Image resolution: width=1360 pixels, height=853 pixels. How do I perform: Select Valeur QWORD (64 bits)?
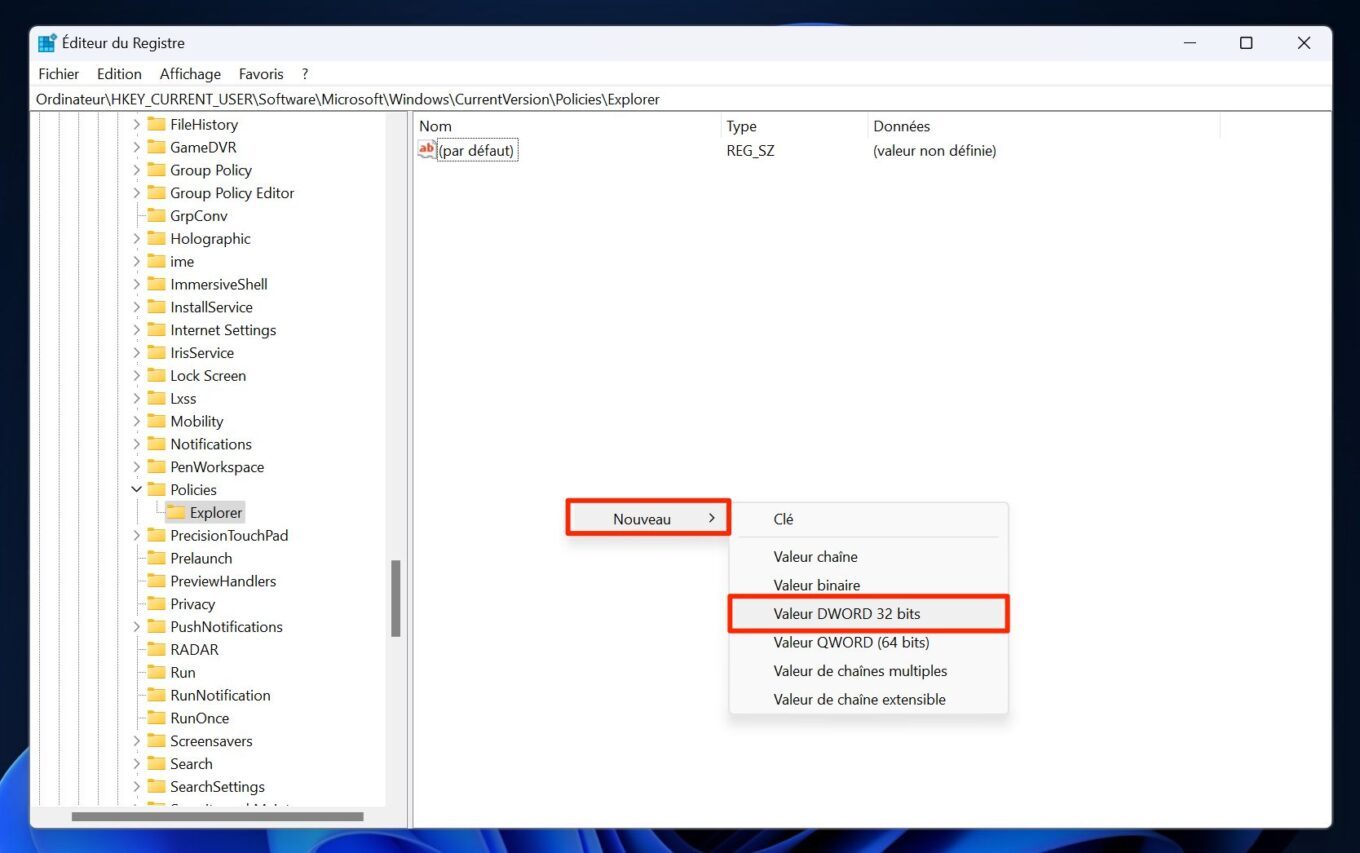click(x=868, y=642)
